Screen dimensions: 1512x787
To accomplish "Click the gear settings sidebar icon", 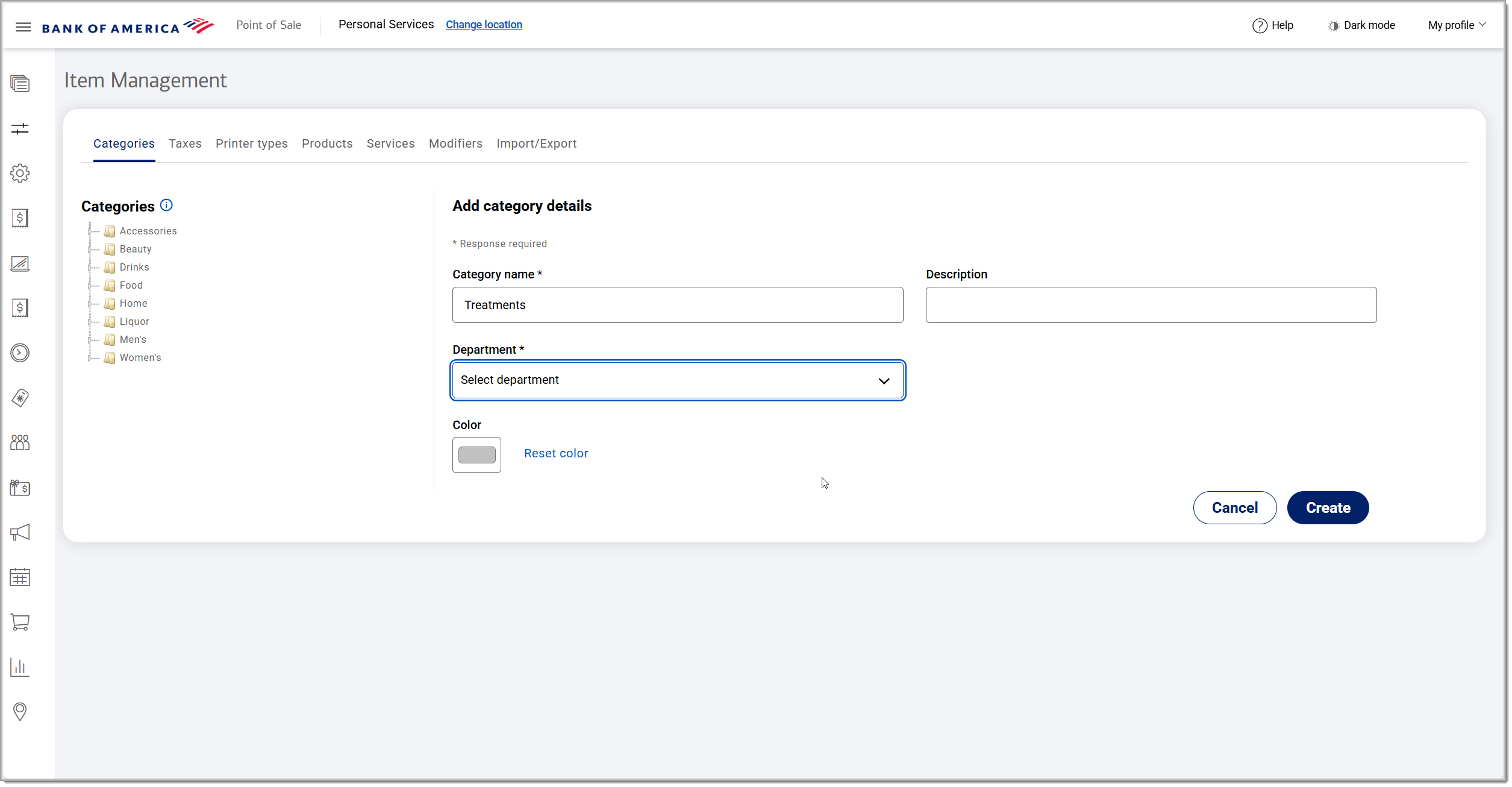I will 20,174.
